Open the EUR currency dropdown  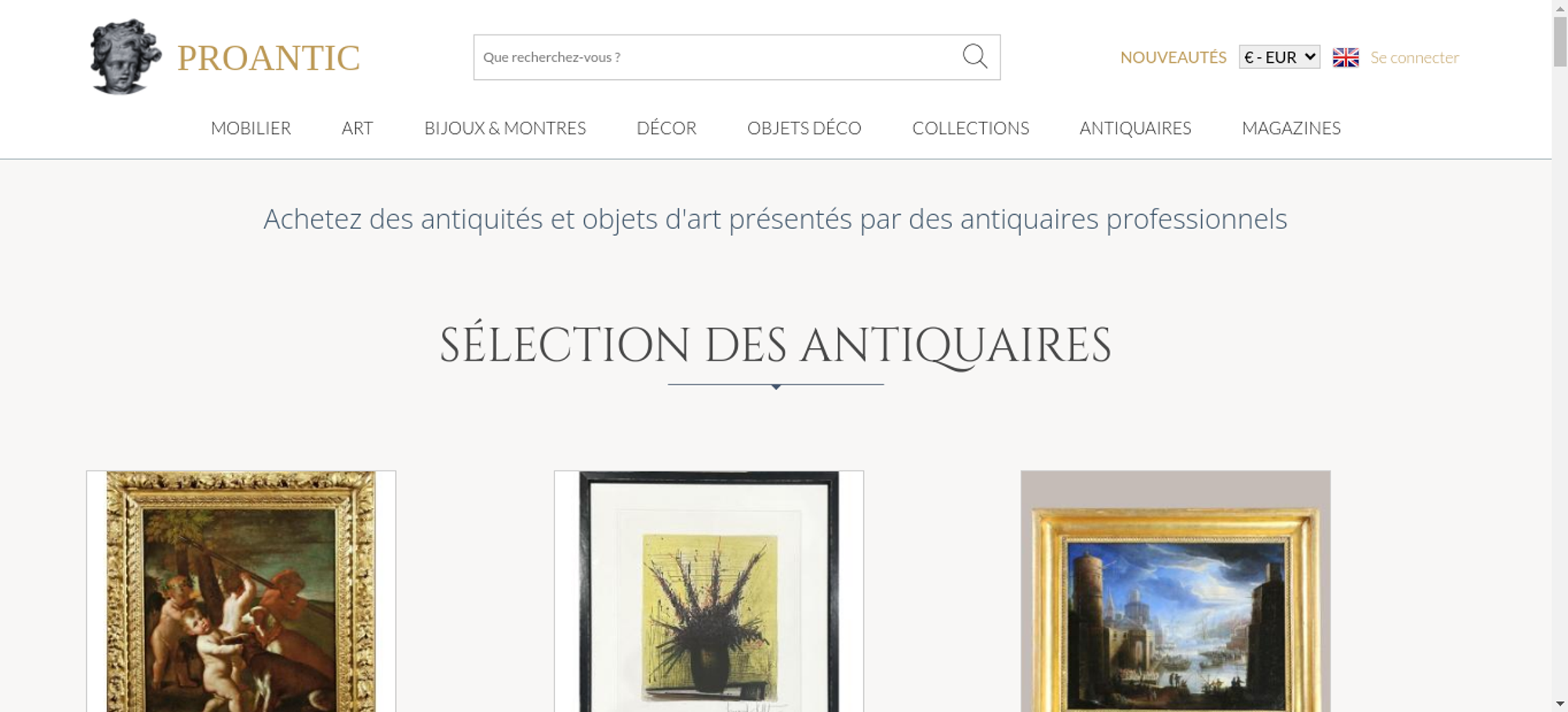(x=1279, y=57)
